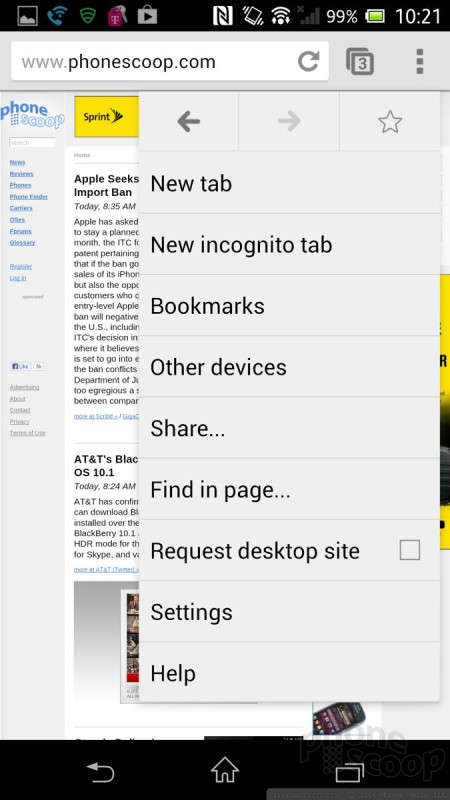Open the tab switcher showing 3 tabs
Viewport: 450px width, 800px height.
(360, 62)
